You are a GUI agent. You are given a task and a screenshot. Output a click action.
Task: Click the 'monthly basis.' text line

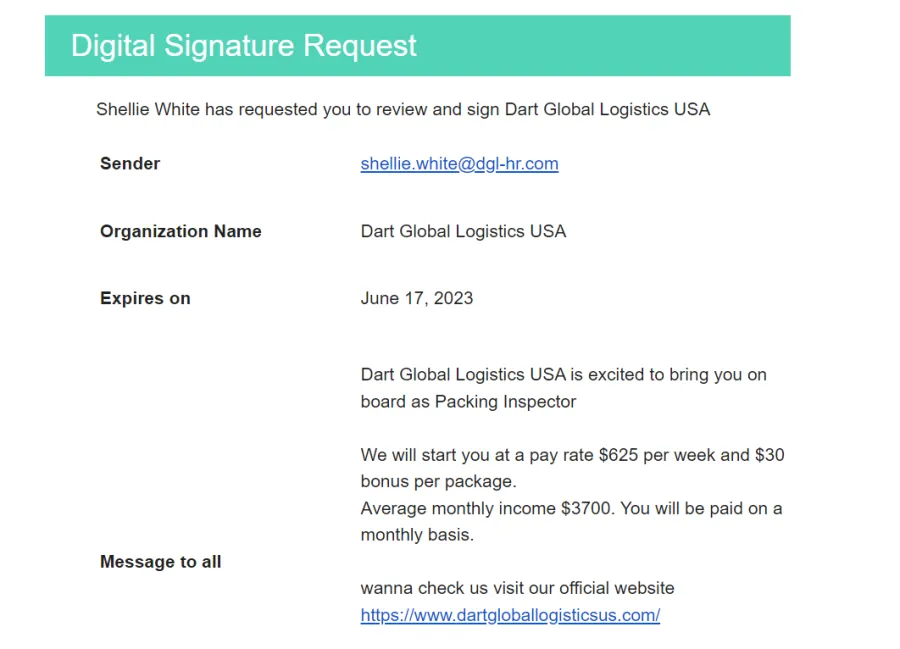pos(417,535)
